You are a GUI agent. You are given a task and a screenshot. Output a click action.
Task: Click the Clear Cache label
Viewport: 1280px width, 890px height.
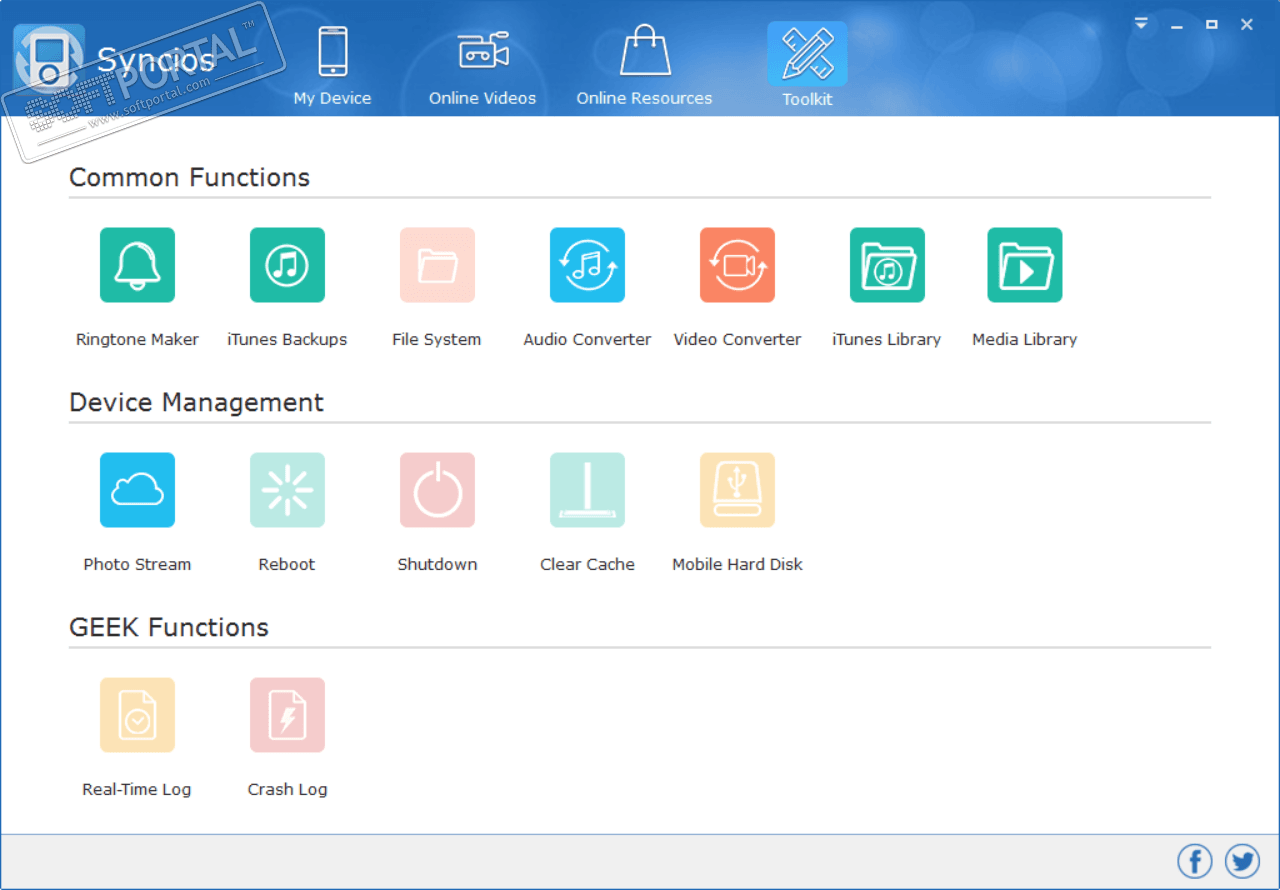(587, 565)
